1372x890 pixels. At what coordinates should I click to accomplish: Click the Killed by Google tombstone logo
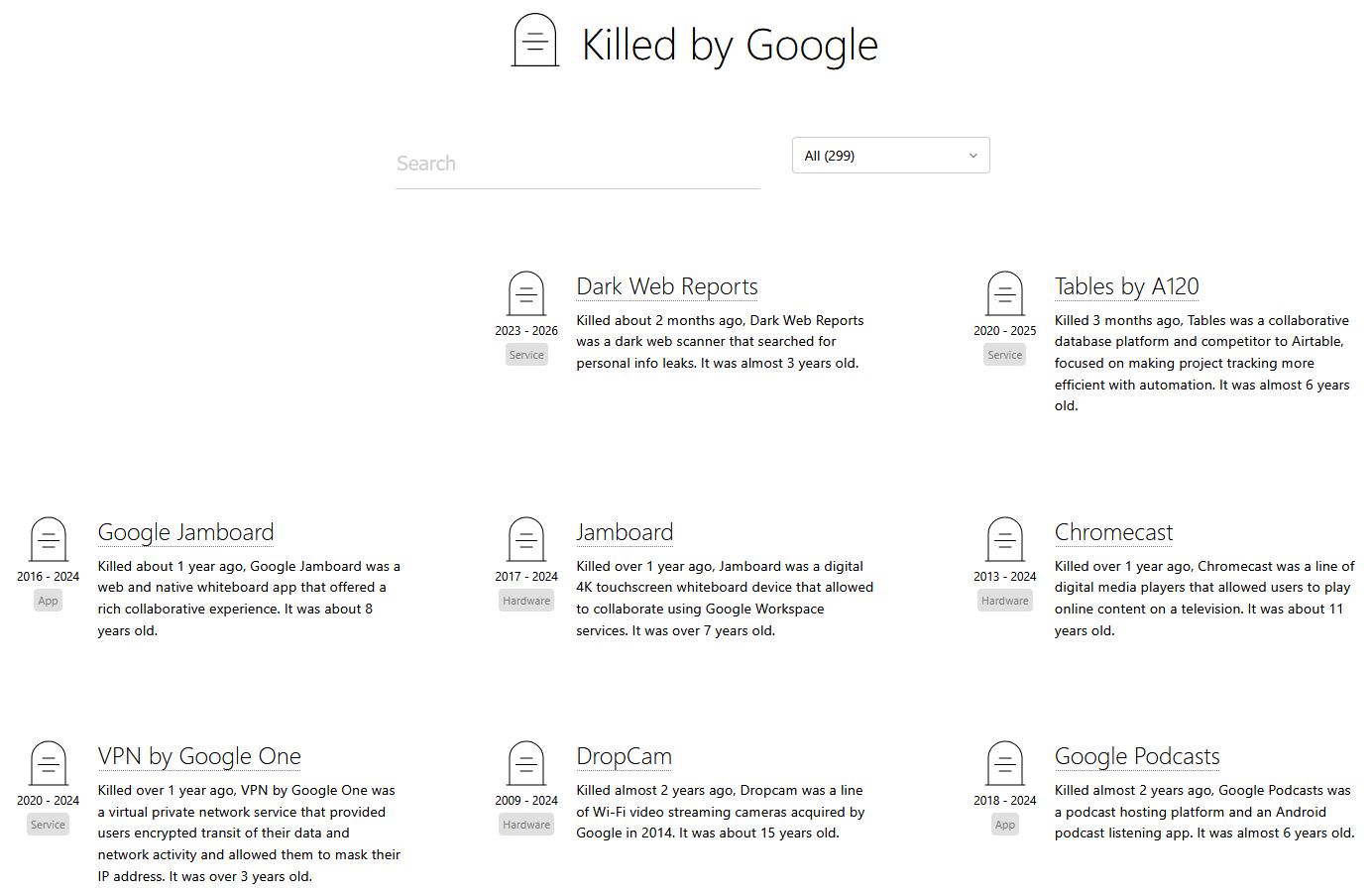click(534, 41)
